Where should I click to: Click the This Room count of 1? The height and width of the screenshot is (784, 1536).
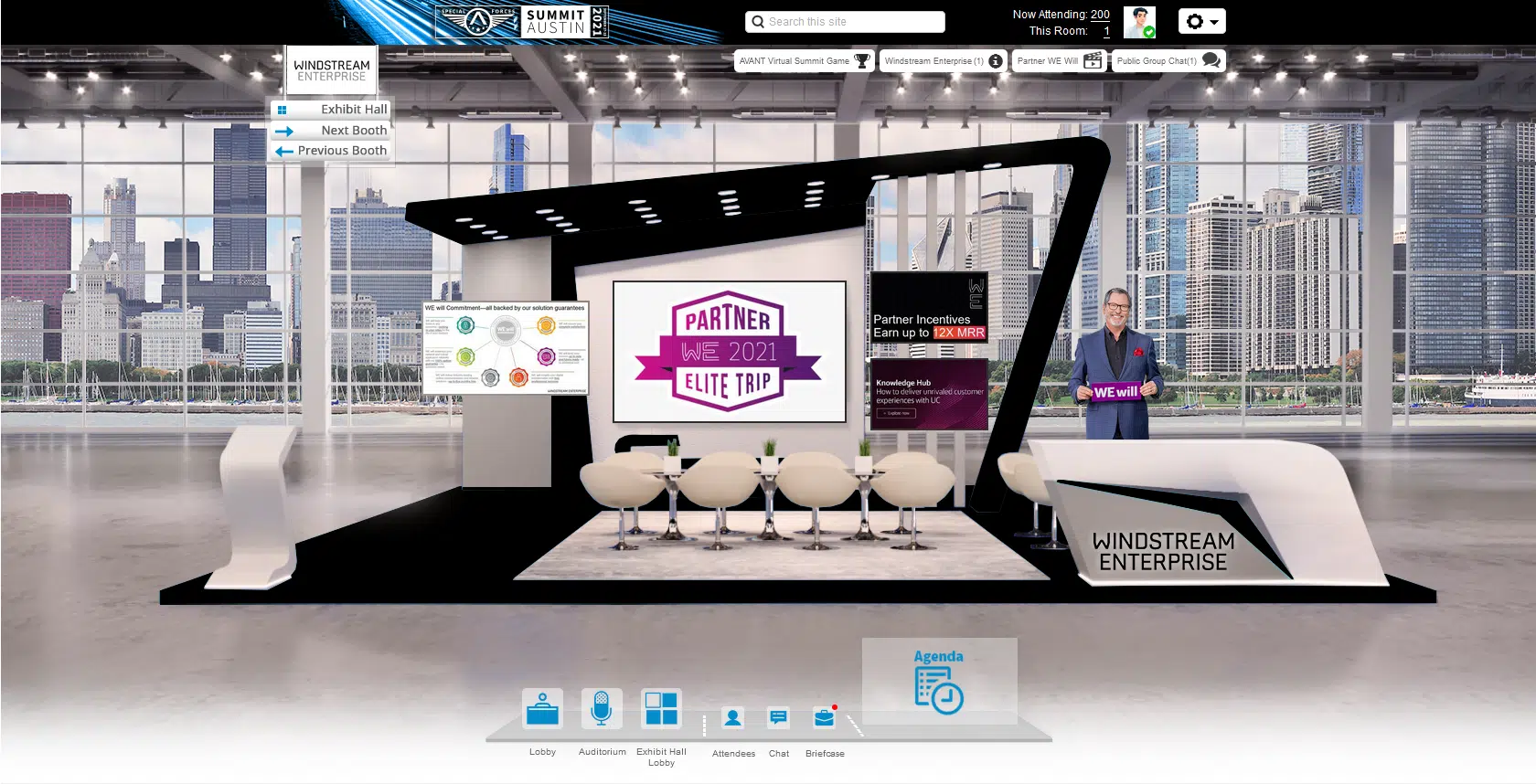tap(1106, 31)
